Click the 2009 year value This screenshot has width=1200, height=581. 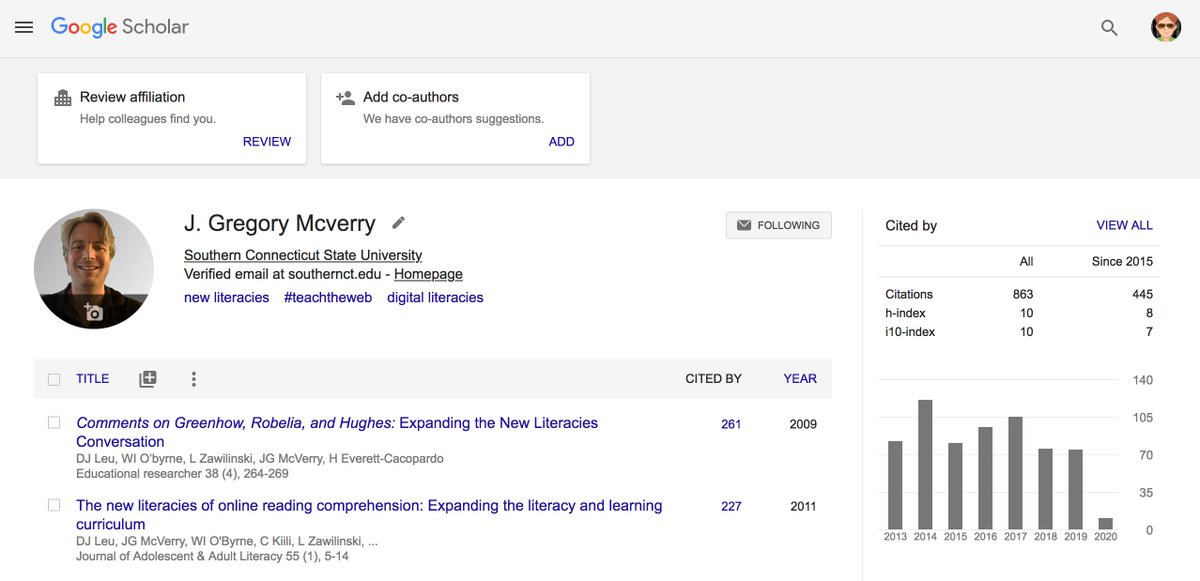[803, 424]
